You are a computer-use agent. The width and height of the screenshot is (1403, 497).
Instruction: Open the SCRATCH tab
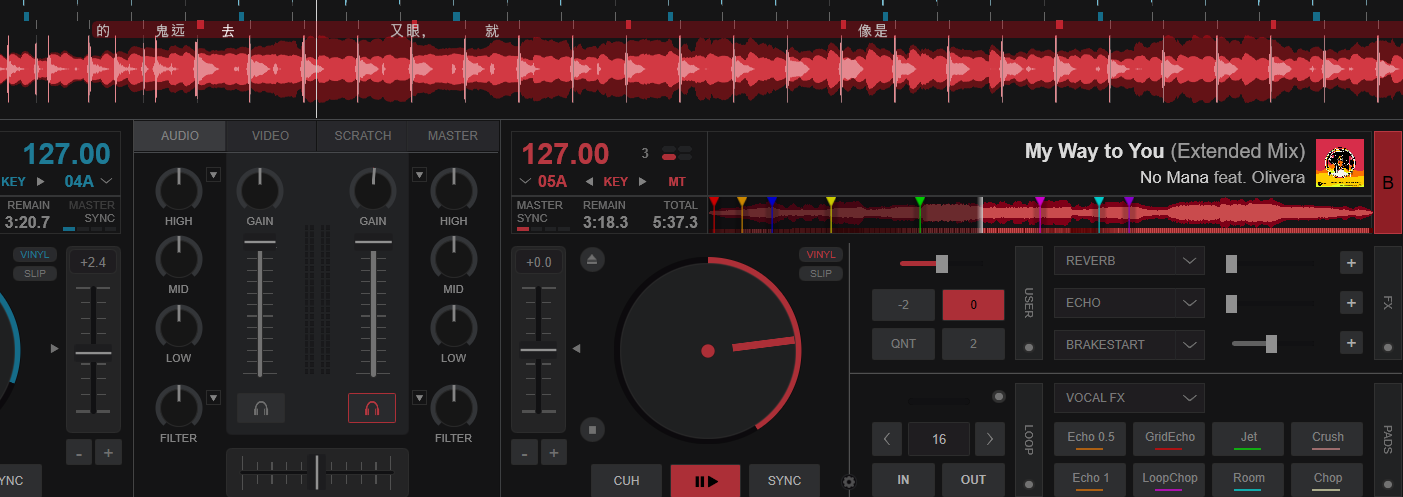[362, 136]
